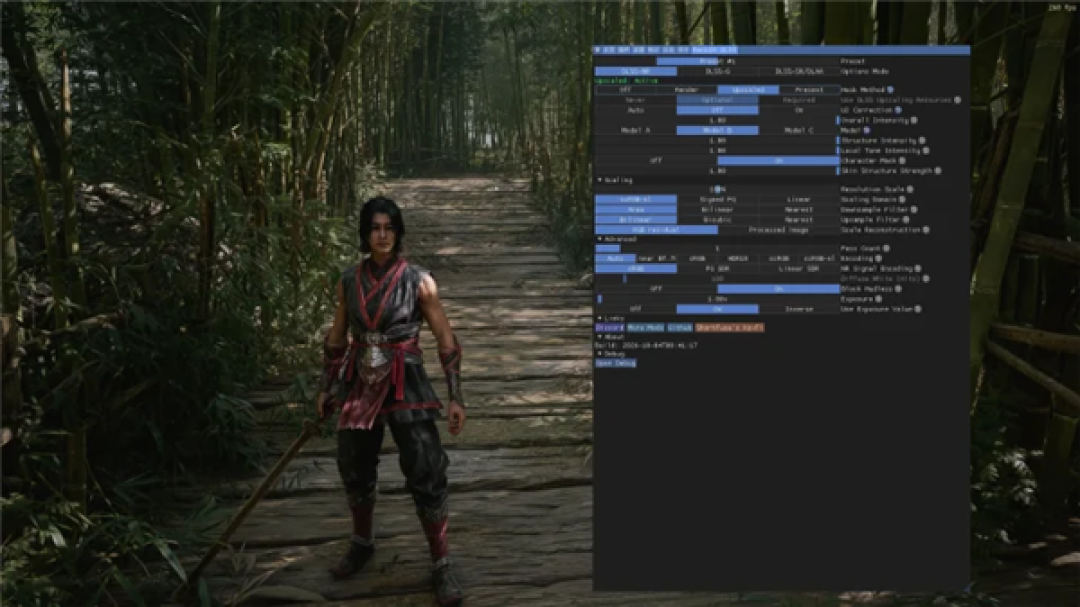Image resolution: width=1080 pixels, height=607 pixels.
Task: Open help icon beside Diffuse White (nits)
Action: [x=926, y=279]
